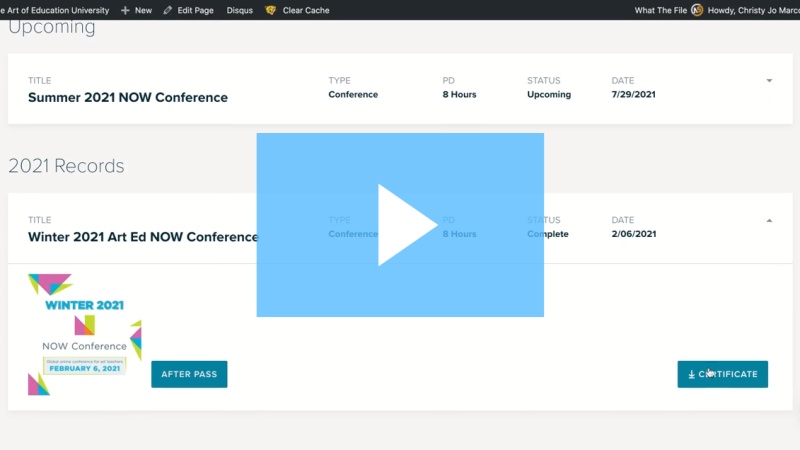The height and width of the screenshot is (450, 800).
Task: Click the 2021 Records heading
Action: pos(66,166)
